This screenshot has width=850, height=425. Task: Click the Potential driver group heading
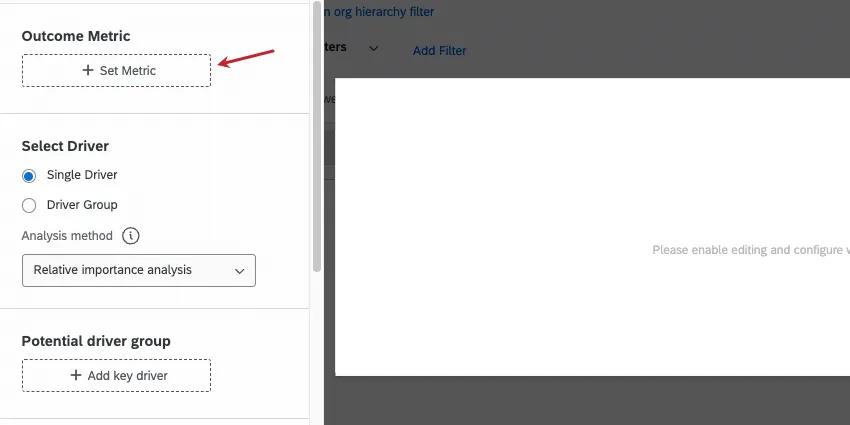(96, 341)
